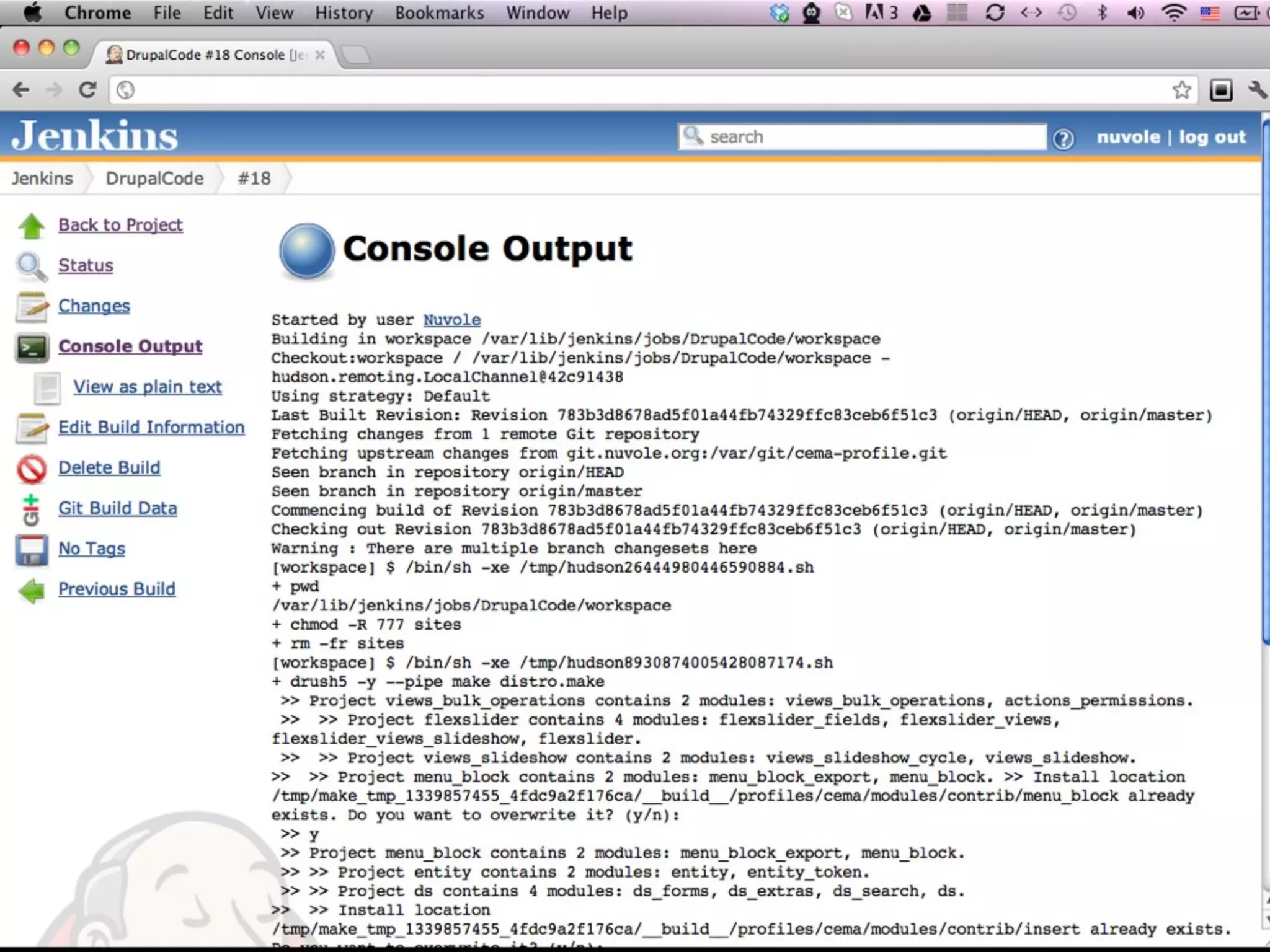Click the Git Build Data icon
Image resolution: width=1270 pixels, height=952 pixels.
31,509
